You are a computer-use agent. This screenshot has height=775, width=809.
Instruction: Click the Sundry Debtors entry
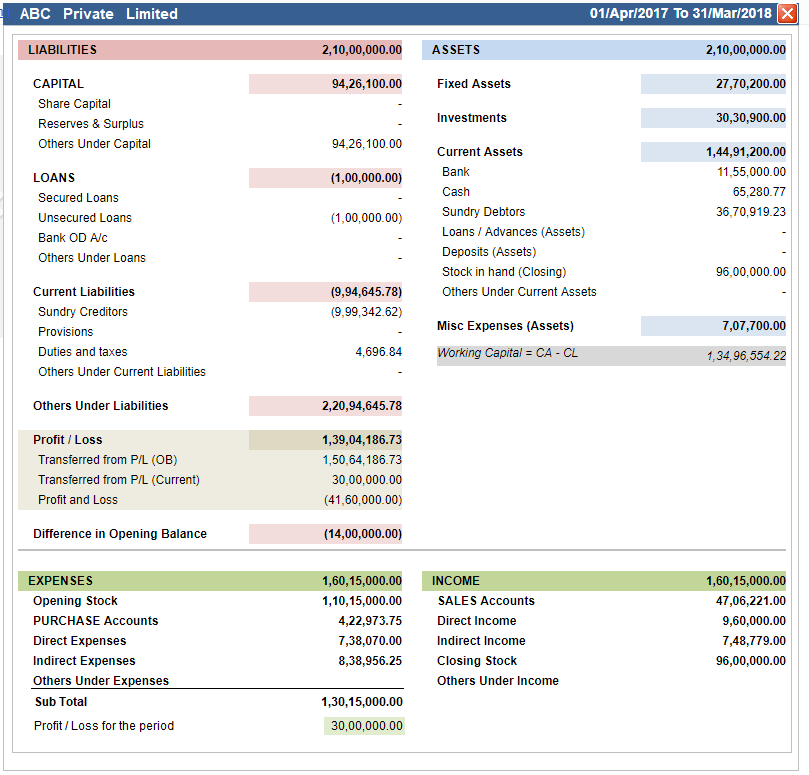[x=612, y=212]
